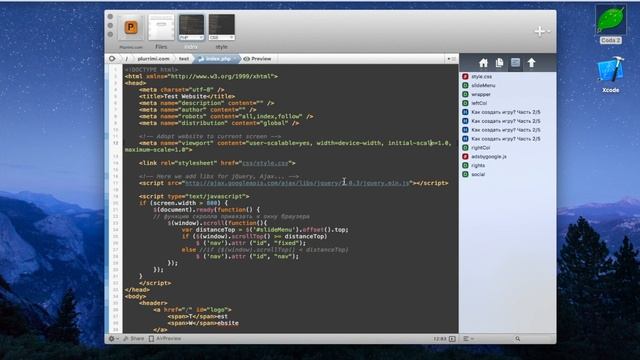Open plurrimi.com in the path bar
The image size is (640, 360).
click(x=153, y=59)
